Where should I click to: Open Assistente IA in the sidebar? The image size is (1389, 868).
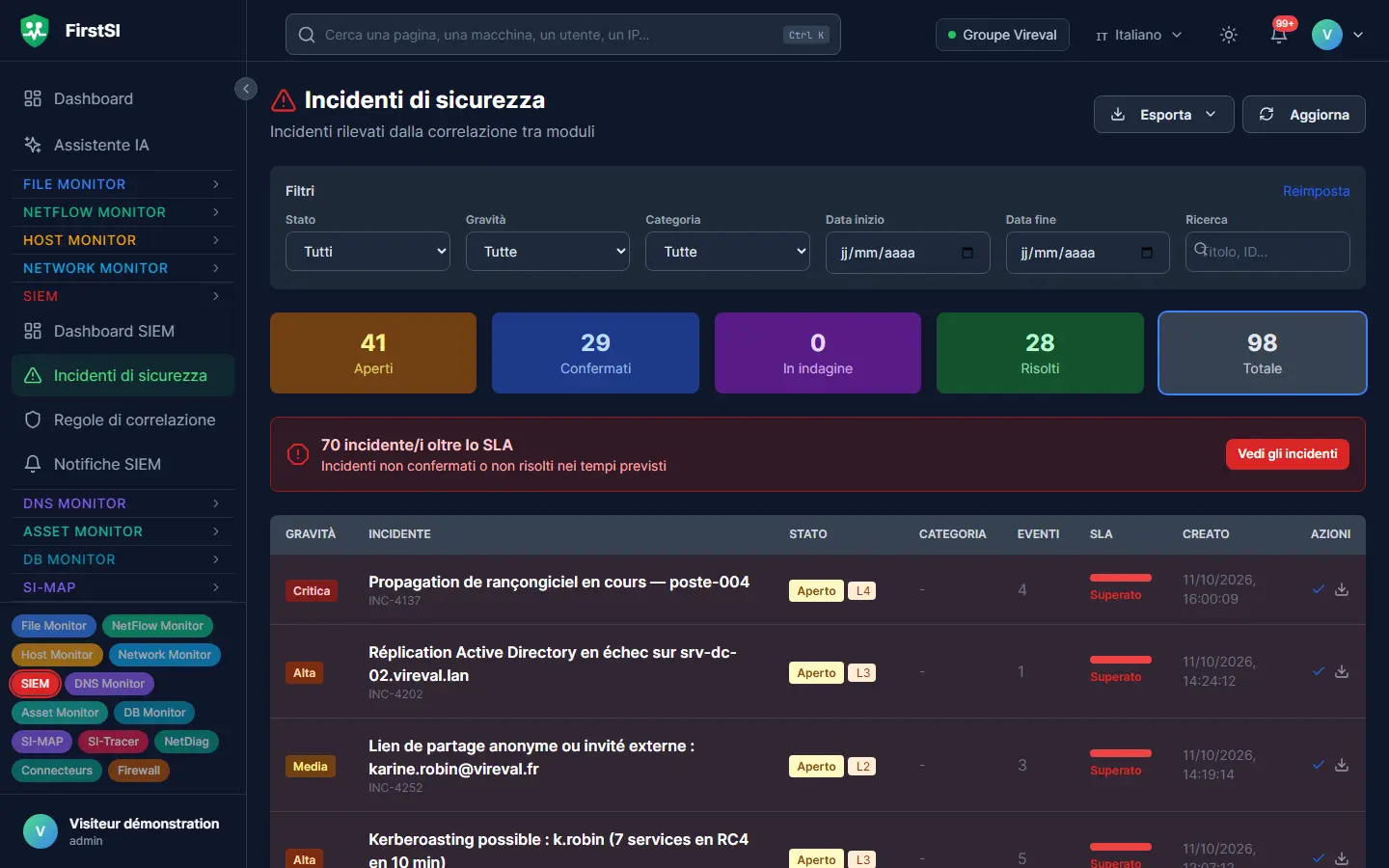click(x=123, y=145)
